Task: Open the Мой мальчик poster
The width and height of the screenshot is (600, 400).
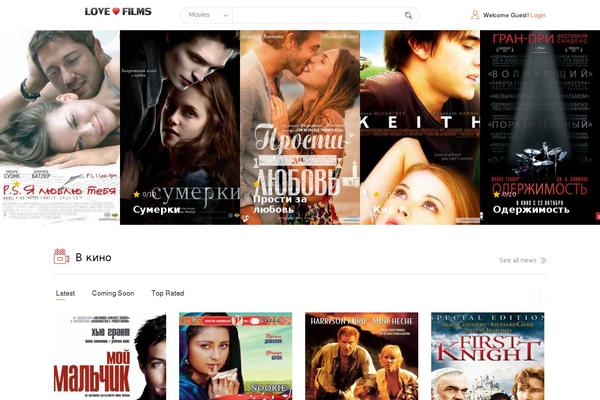Action: tap(109, 356)
